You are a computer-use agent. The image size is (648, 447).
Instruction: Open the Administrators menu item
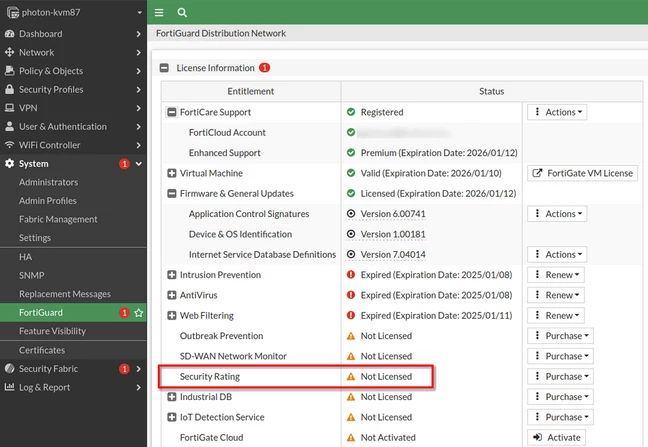point(48,182)
